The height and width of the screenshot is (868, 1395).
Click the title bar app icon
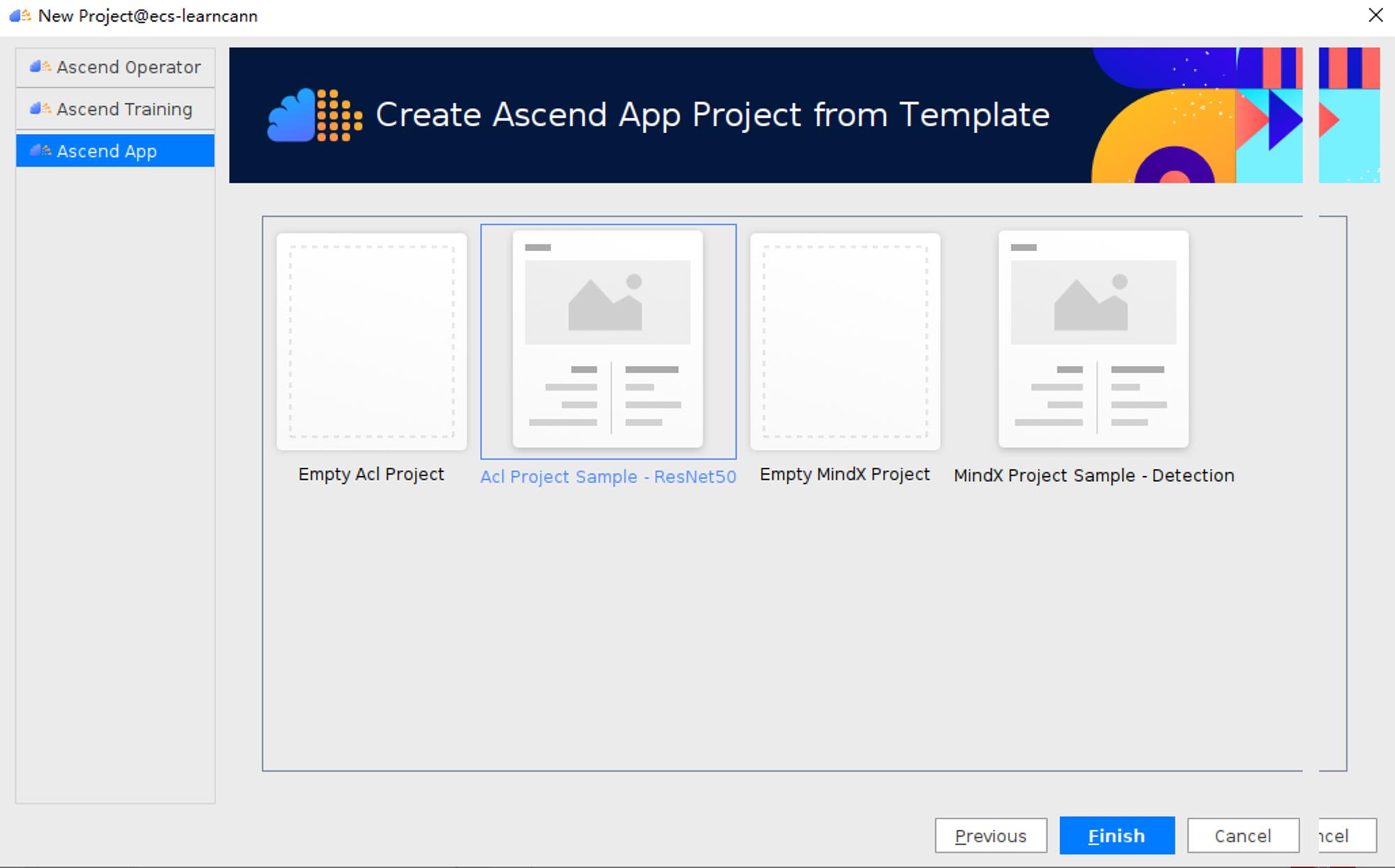[20, 15]
